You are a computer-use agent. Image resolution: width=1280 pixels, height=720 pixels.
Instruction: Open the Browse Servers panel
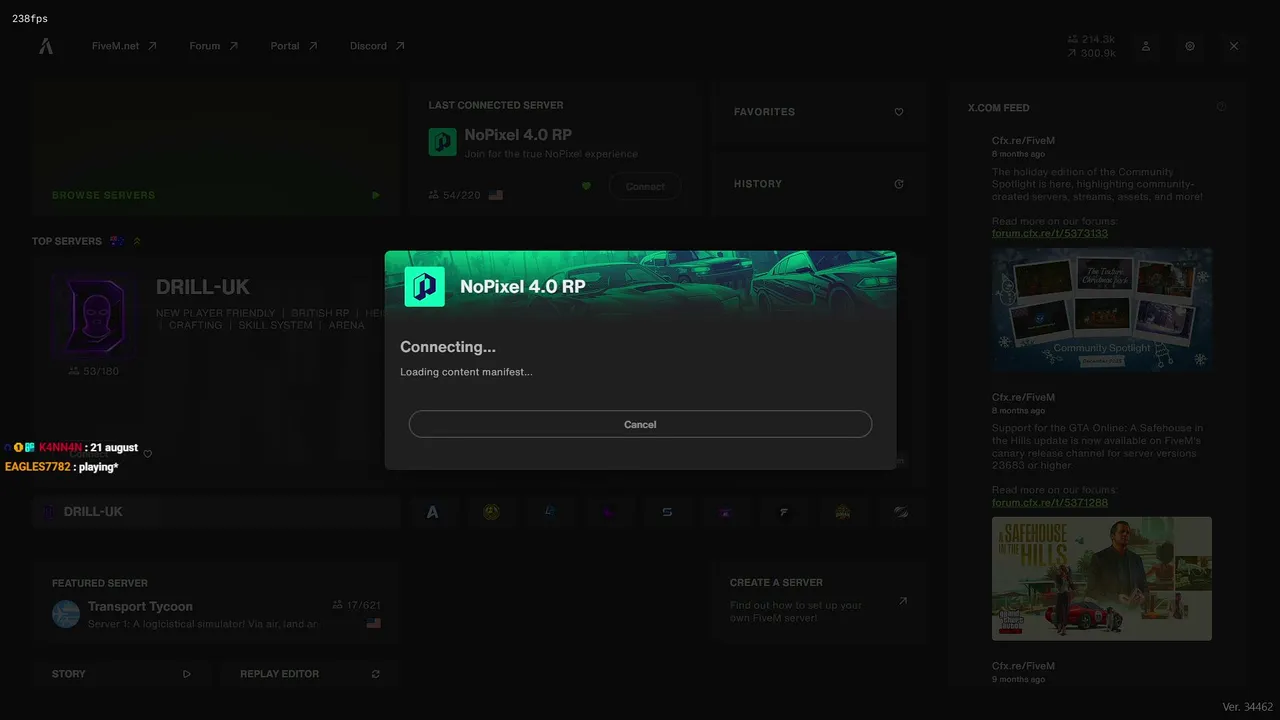pyautogui.click(x=216, y=149)
